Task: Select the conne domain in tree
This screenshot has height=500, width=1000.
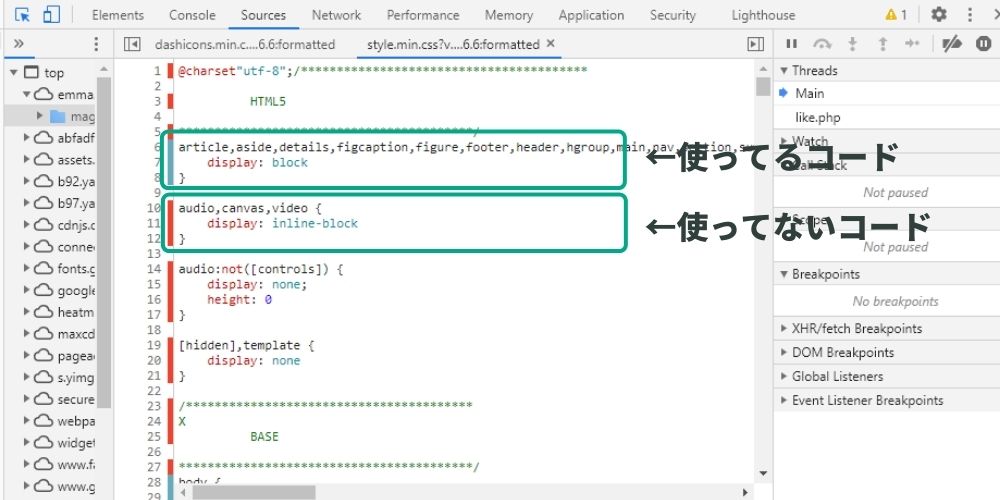Action: pyautogui.click(x=76, y=246)
